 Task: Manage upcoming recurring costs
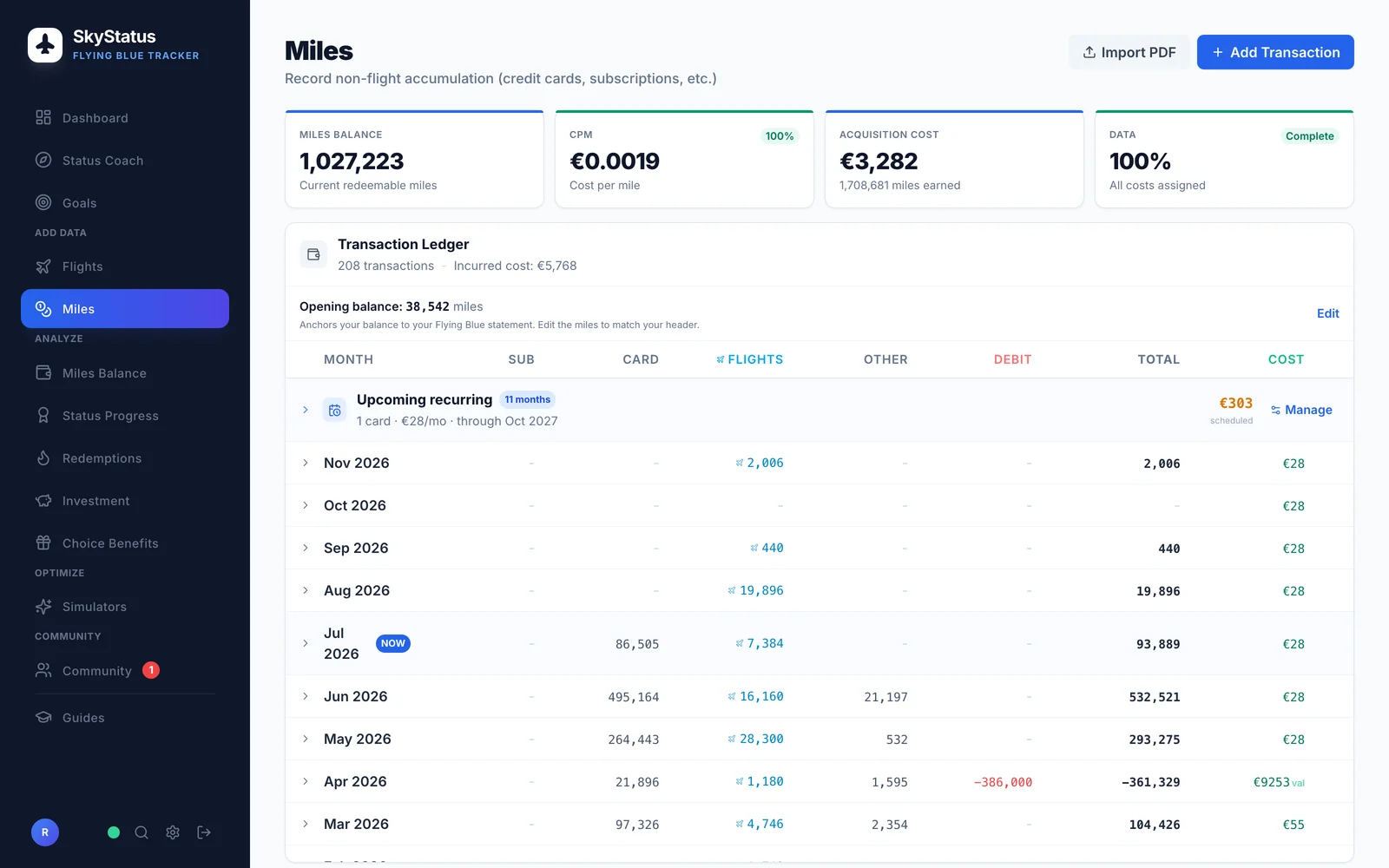point(1300,410)
